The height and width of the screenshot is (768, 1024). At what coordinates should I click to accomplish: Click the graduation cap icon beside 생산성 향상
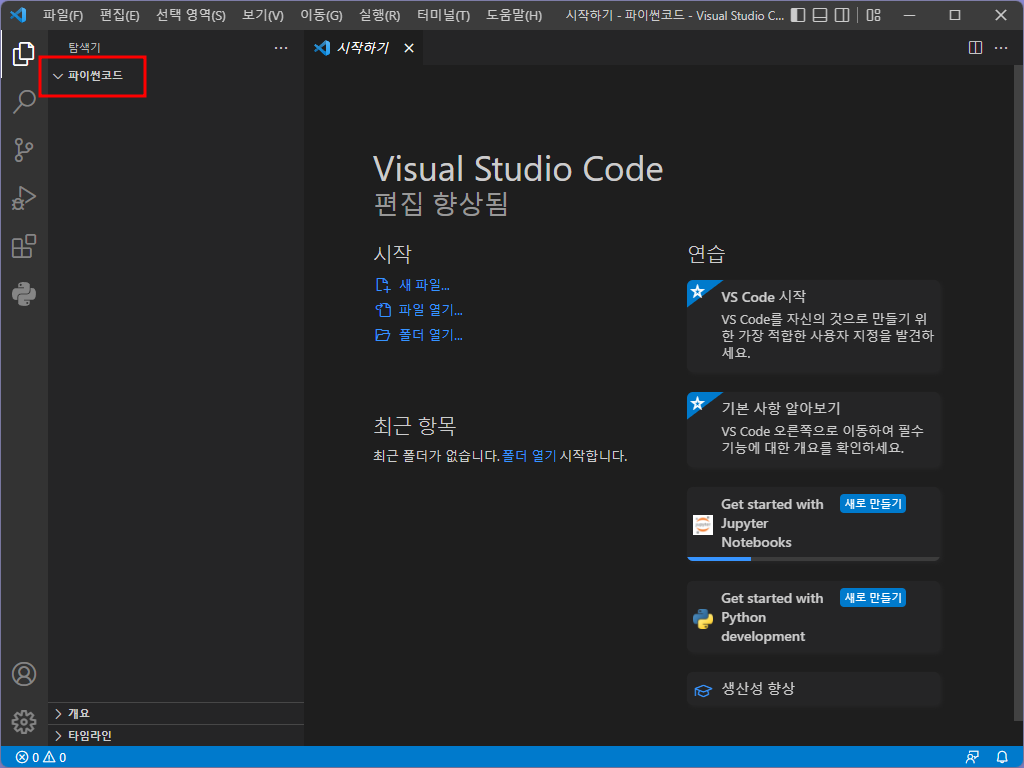703,690
